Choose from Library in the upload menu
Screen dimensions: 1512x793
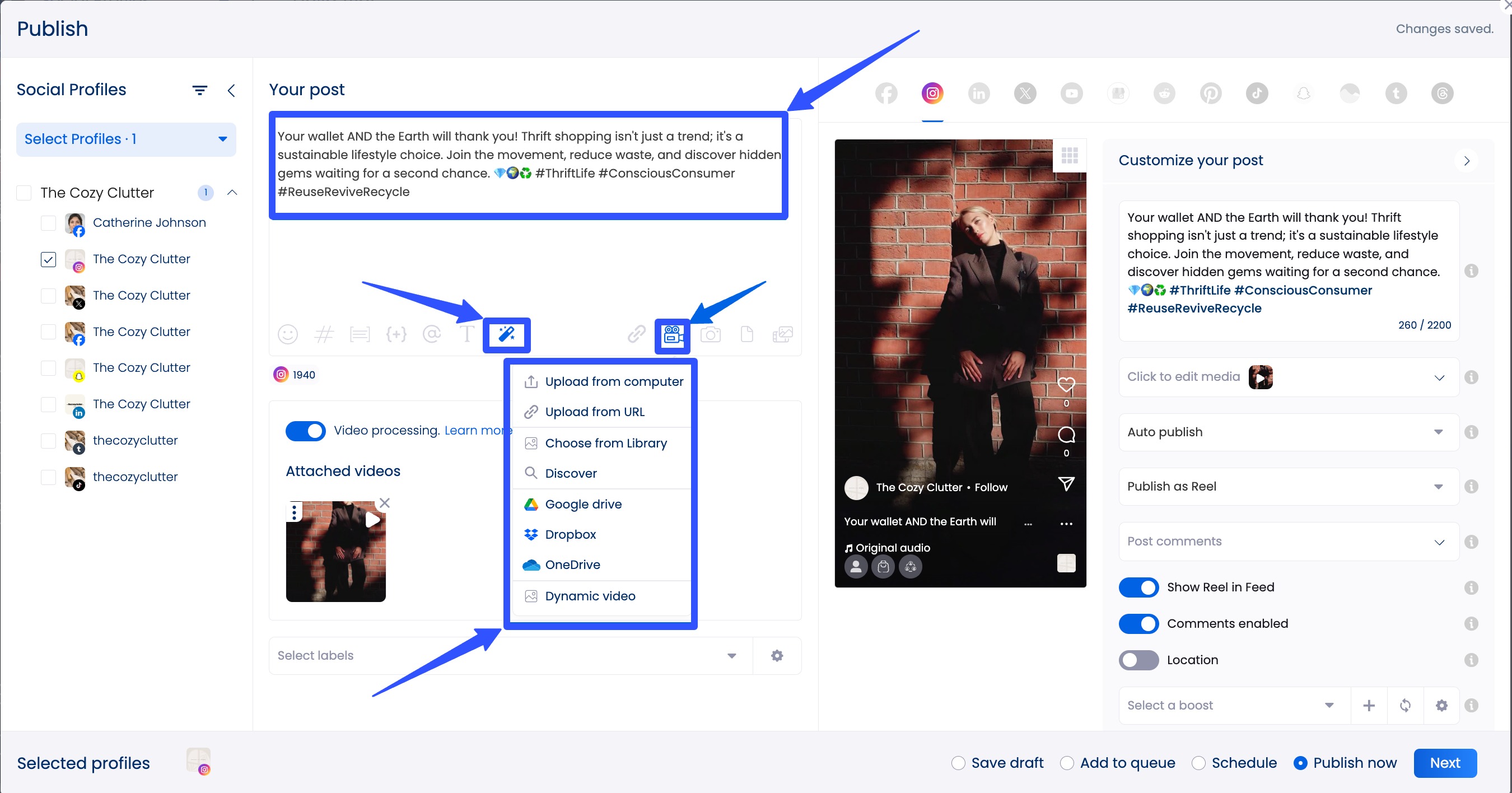coord(606,442)
